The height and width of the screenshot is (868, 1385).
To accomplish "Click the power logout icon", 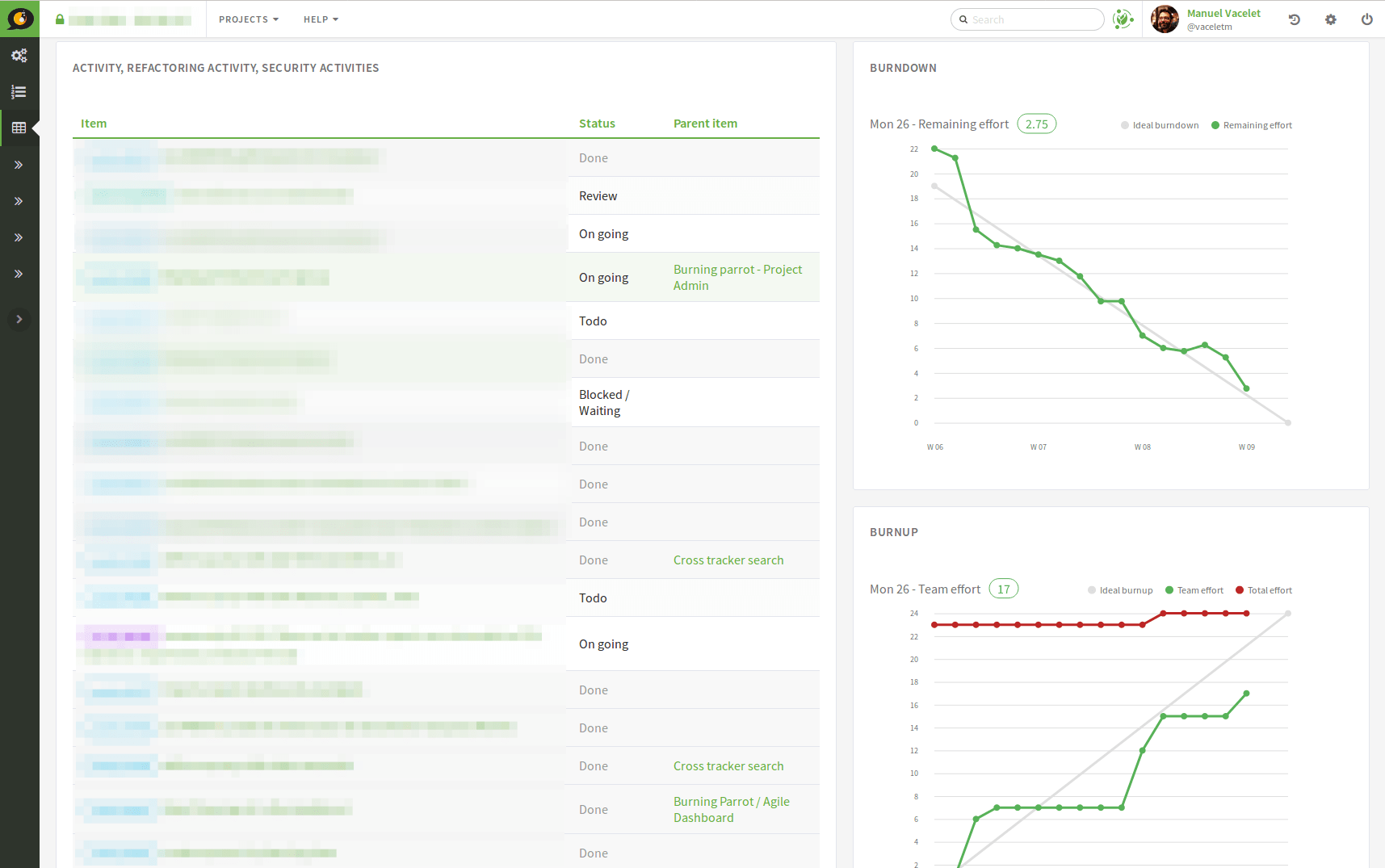I will [1367, 19].
